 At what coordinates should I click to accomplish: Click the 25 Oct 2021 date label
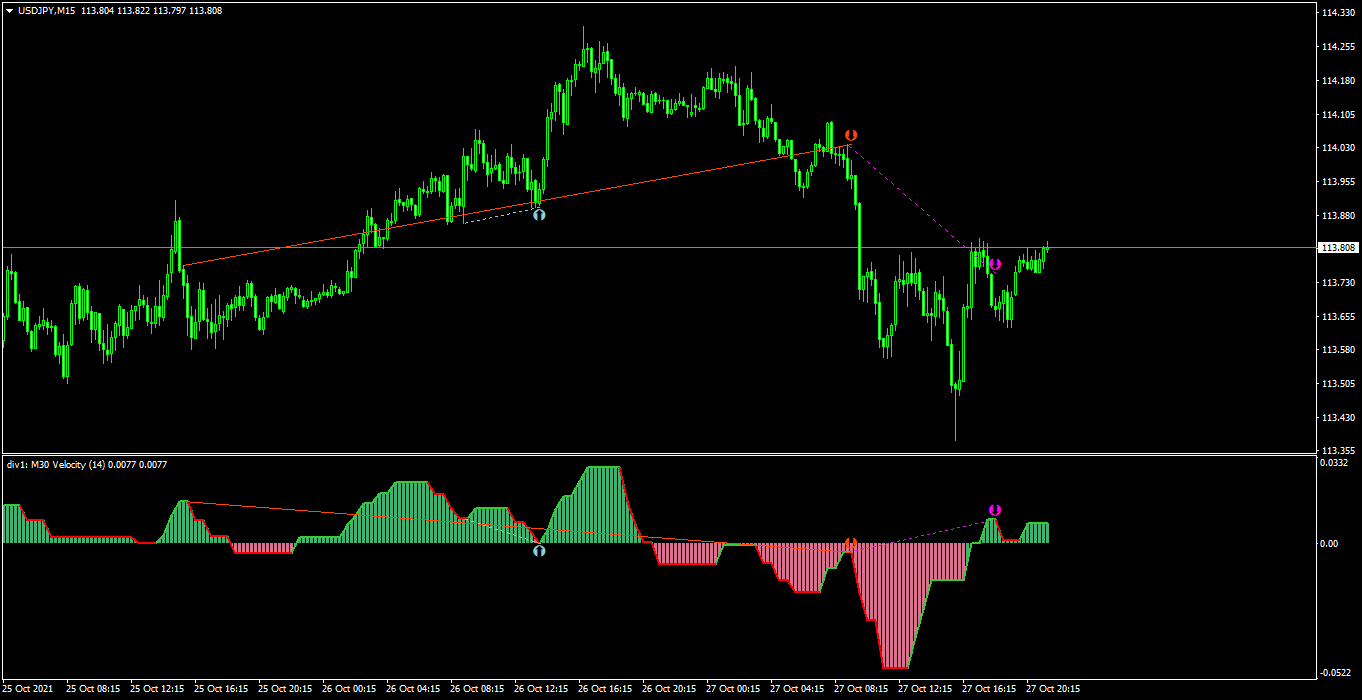pyautogui.click(x=27, y=689)
